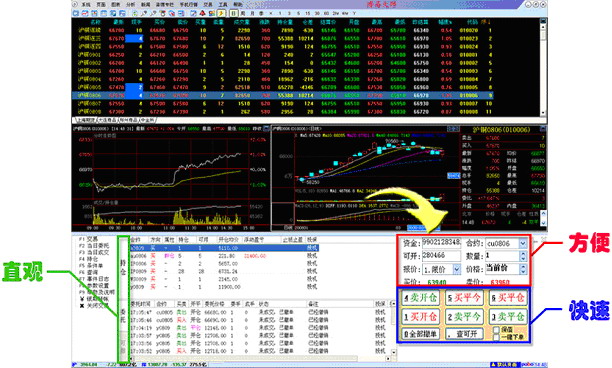612x368 pixels.
Task: Click the 查可开 button
Action: 464,334
